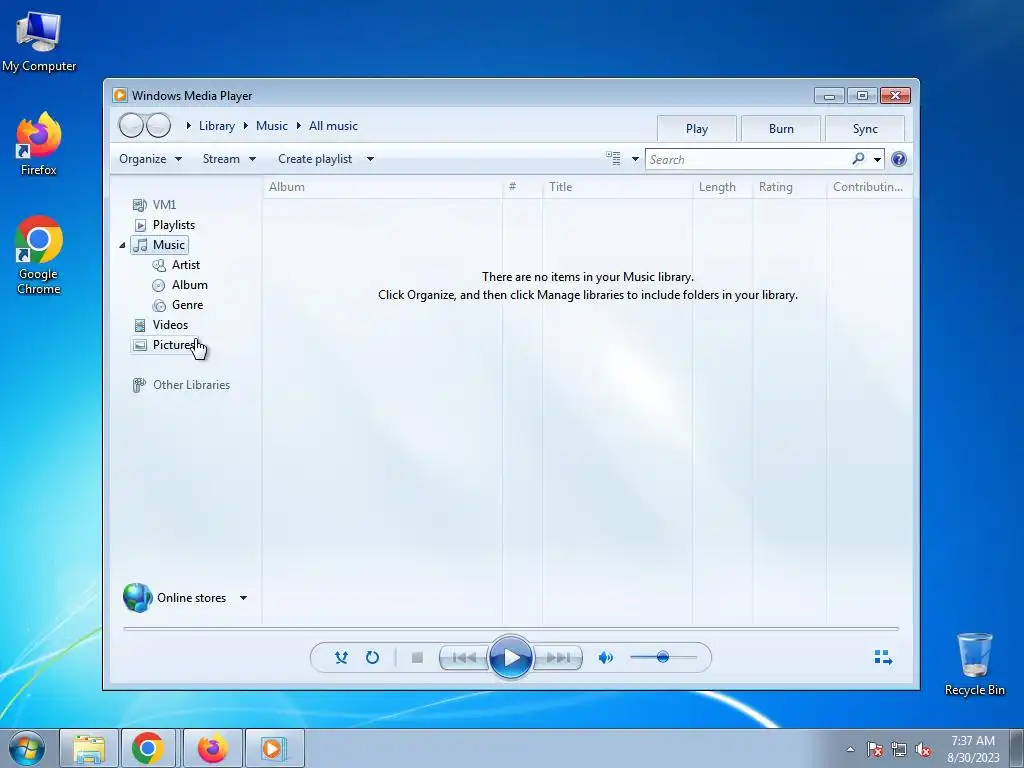The width and height of the screenshot is (1024, 768).
Task: Click Music in the breadcrumb
Action: click(x=272, y=126)
